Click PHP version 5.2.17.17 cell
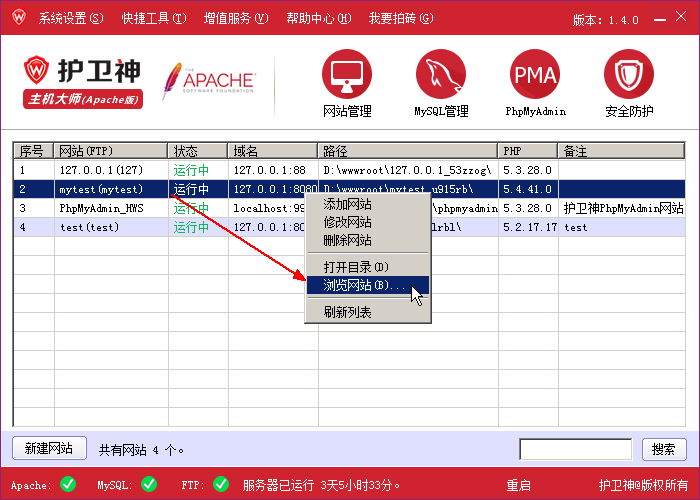Viewport: 700px width, 500px height. click(530, 227)
